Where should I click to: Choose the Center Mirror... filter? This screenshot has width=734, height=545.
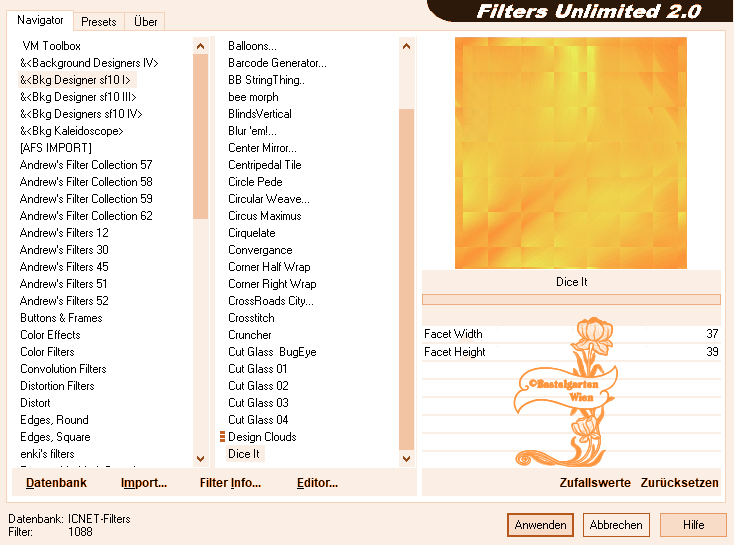pos(262,148)
